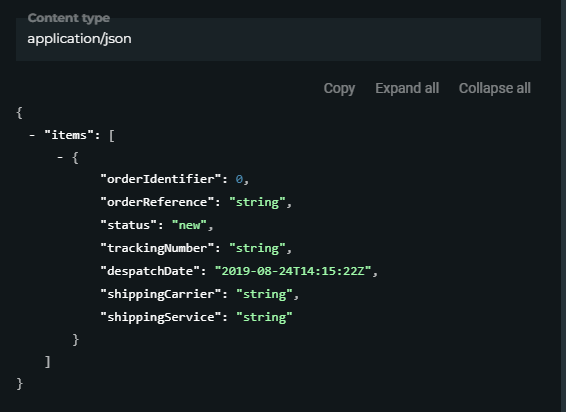
Task: Click the orderIdentifier value 0
Action: (239, 179)
